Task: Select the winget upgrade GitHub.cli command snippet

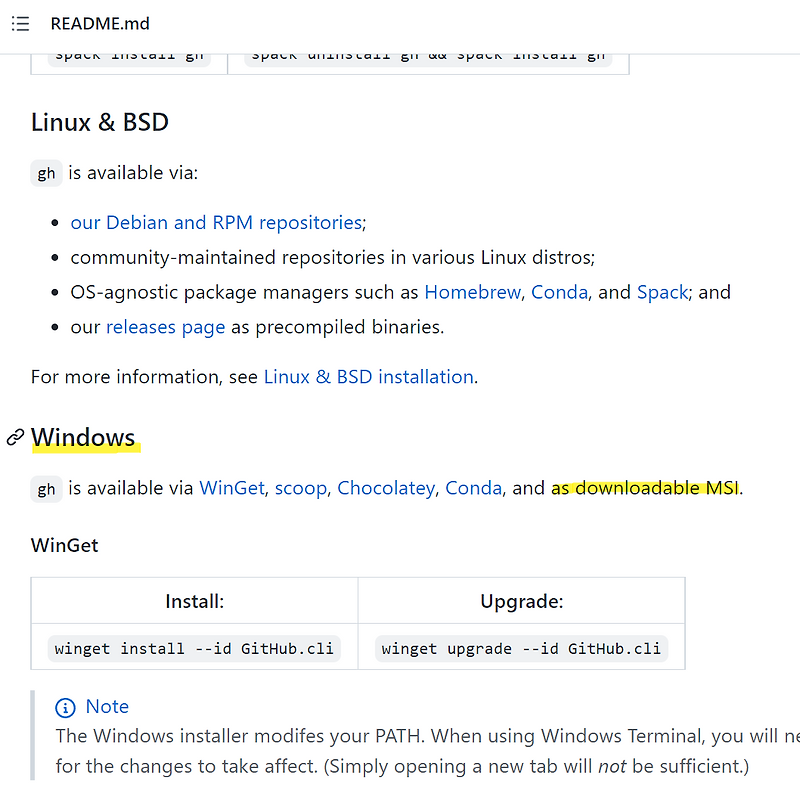Action: 521,648
